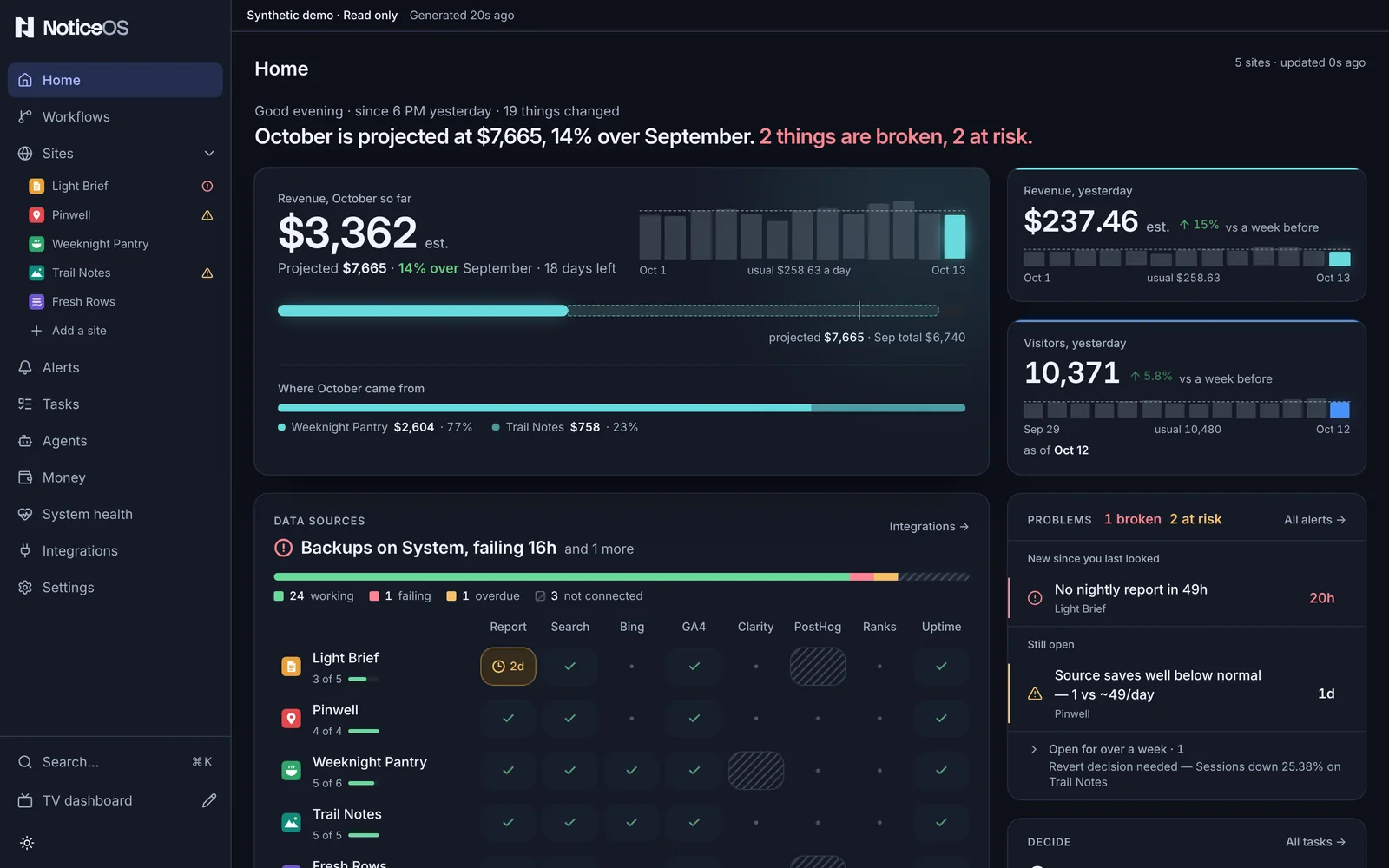Click the NoticeOS logo icon
Screen dimensions: 1389x868
pyautogui.click(x=24, y=28)
